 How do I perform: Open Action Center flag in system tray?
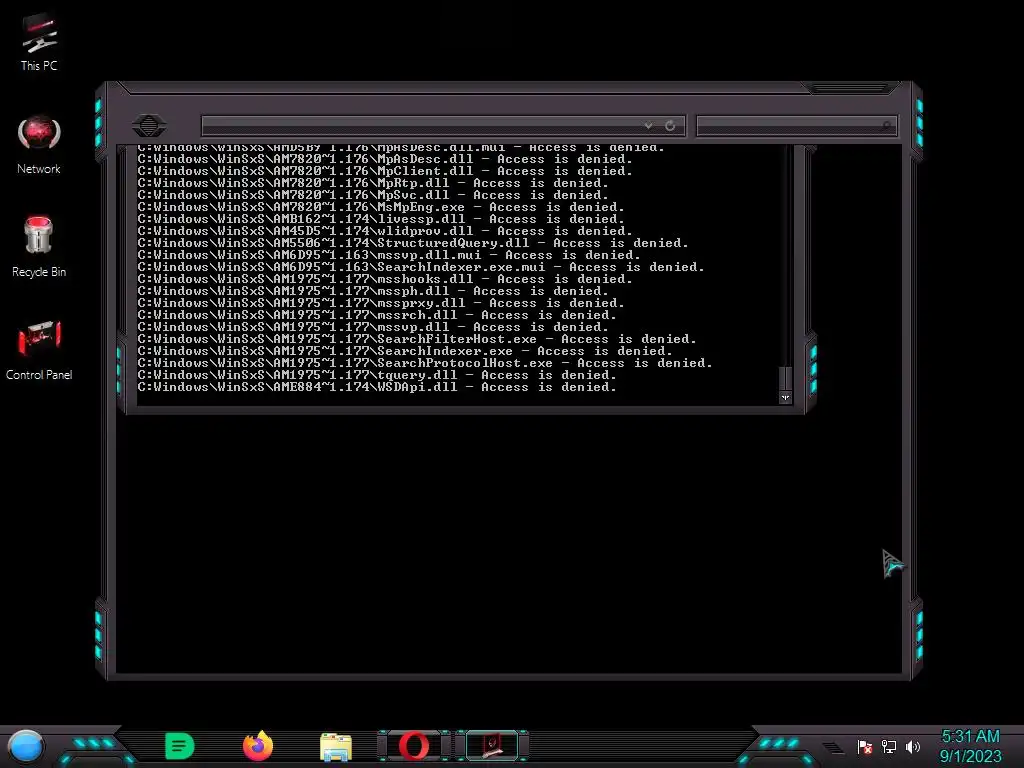(865, 746)
